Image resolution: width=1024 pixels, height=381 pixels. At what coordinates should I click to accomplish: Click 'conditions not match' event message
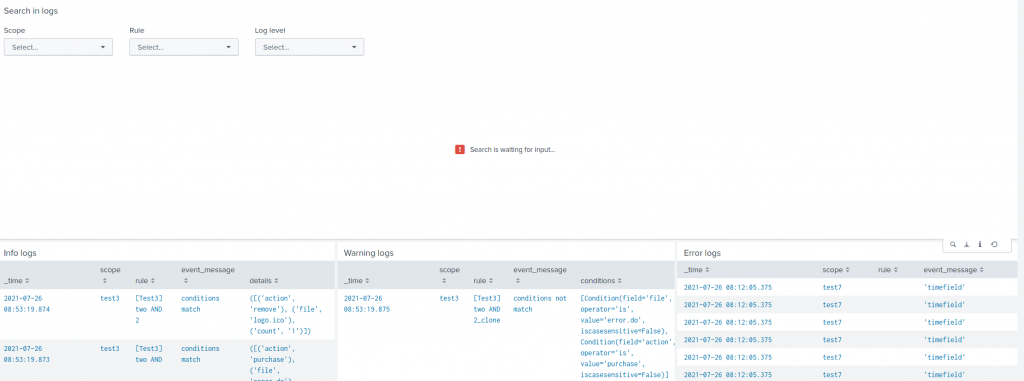(x=540, y=303)
